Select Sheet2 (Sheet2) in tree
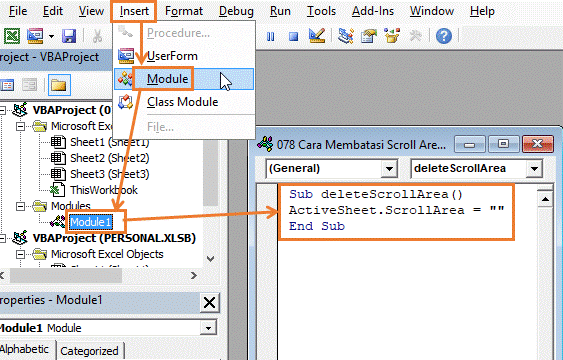 pyautogui.click(x=110, y=158)
